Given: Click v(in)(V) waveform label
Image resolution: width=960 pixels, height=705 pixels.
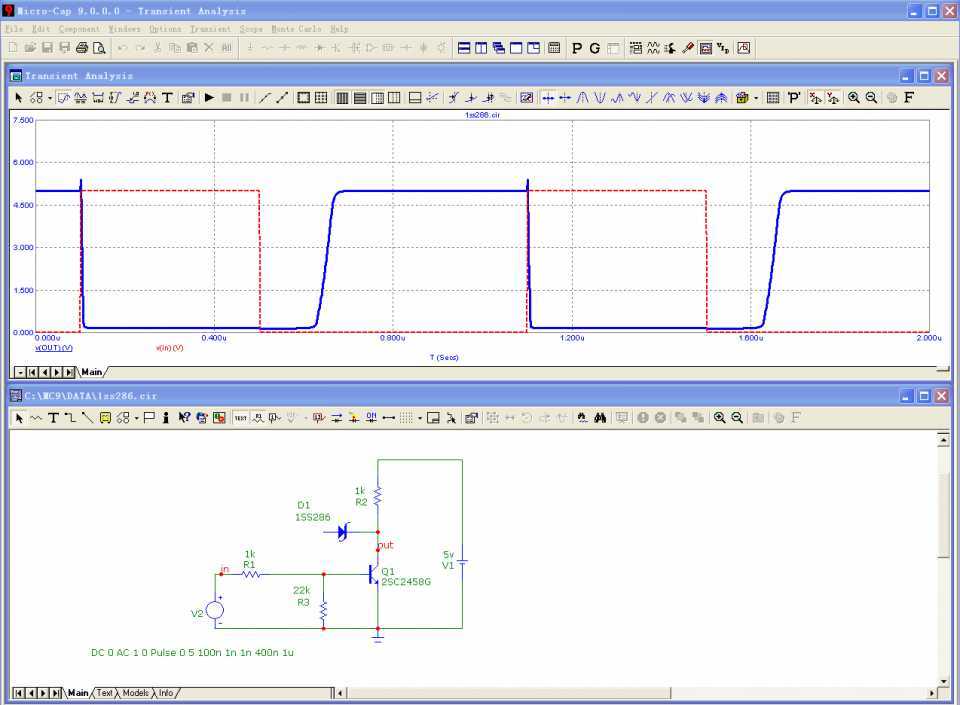Looking at the screenshot, I should (x=170, y=348).
